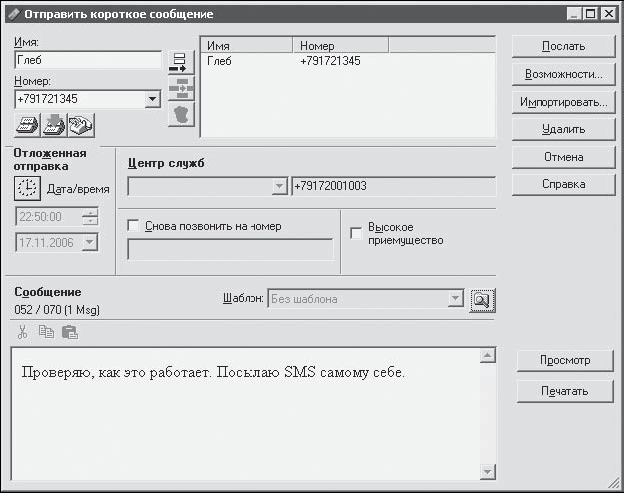Click the Импортировать... button
This screenshot has height=493, width=624.
(x=564, y=102)
